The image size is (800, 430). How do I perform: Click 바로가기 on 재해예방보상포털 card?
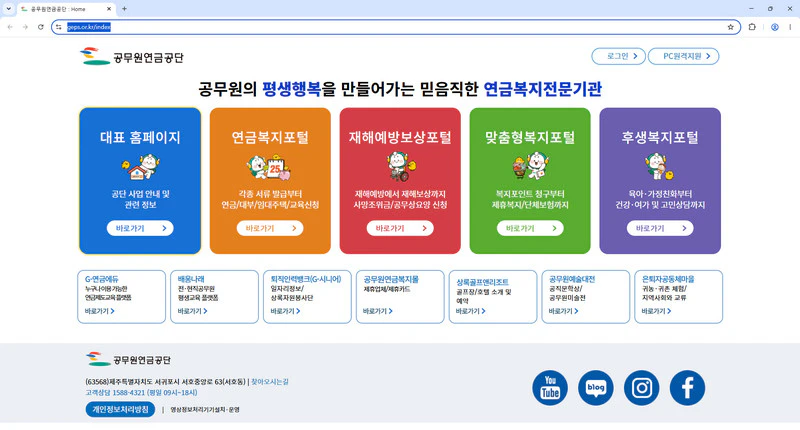(400, 228)
